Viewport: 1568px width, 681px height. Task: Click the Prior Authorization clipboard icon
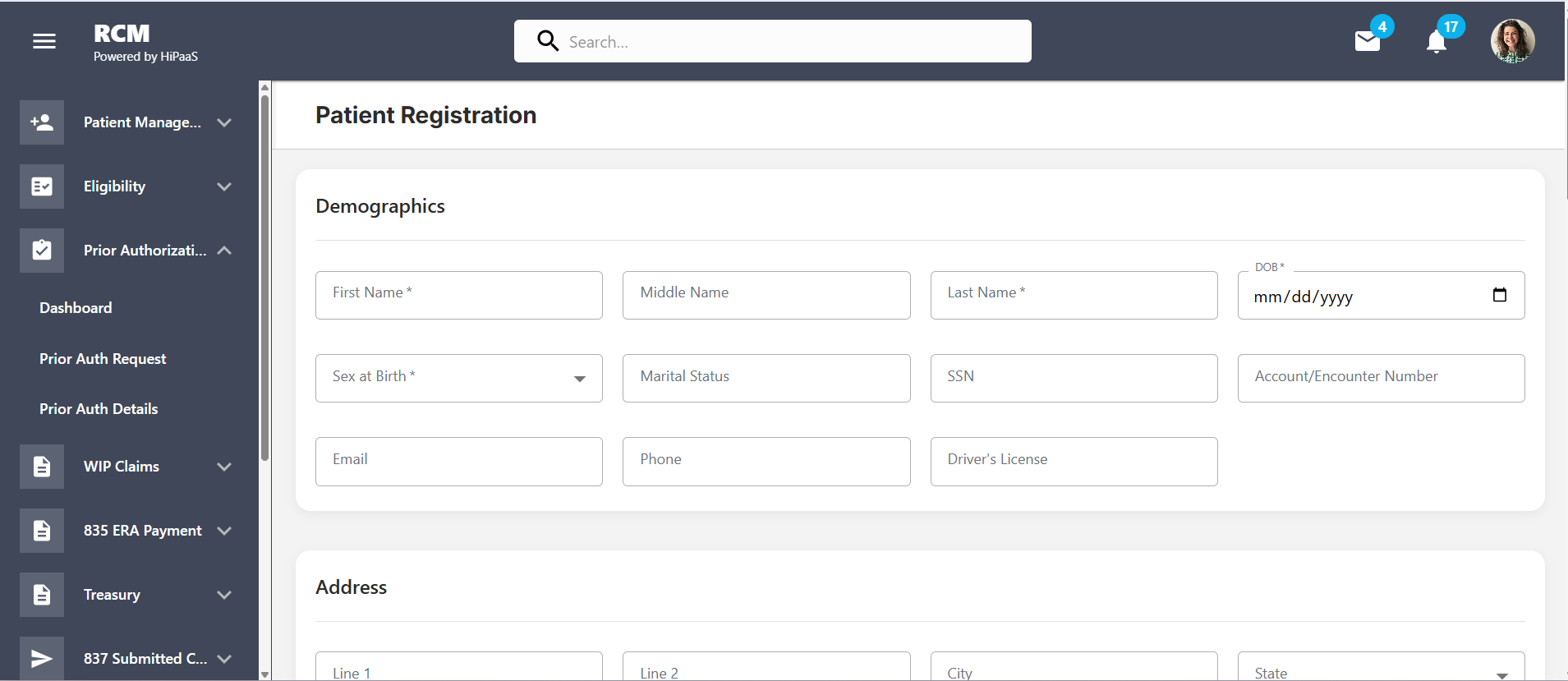pyautogui.click(x=42, y=251)
